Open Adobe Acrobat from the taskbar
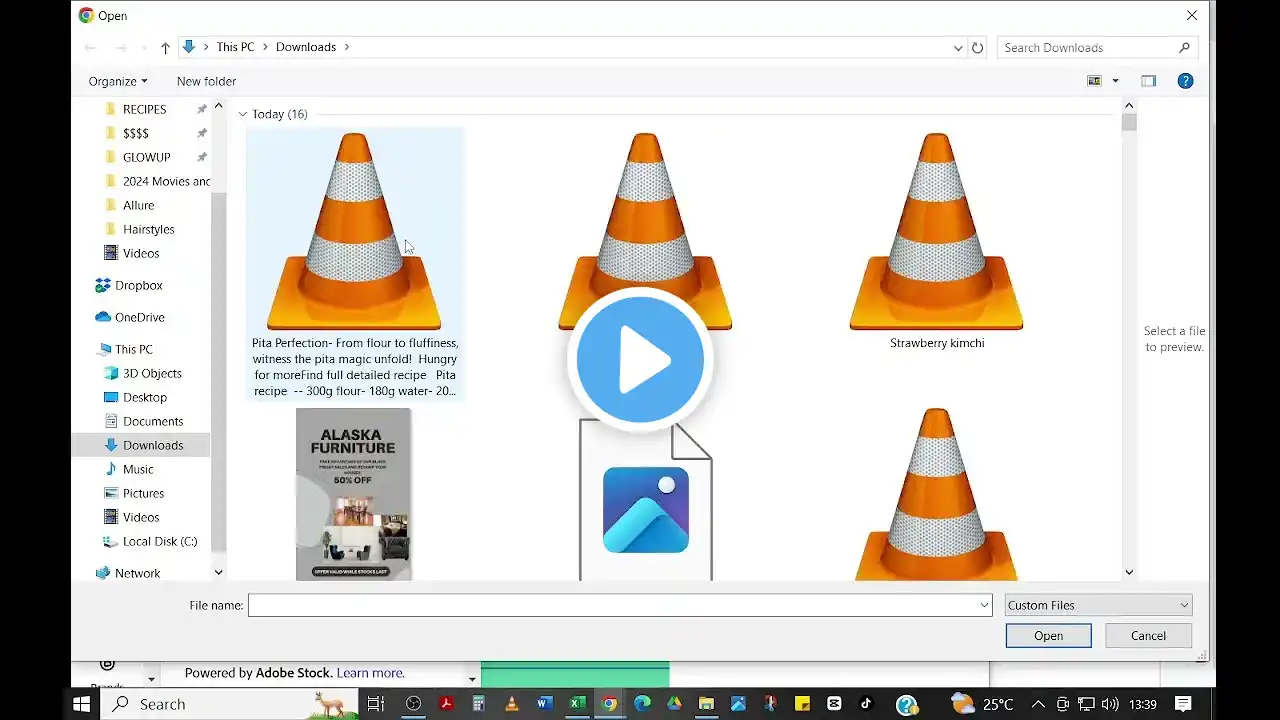The image size is (1280, 720). pyautogui.click(x=446, y=704)
